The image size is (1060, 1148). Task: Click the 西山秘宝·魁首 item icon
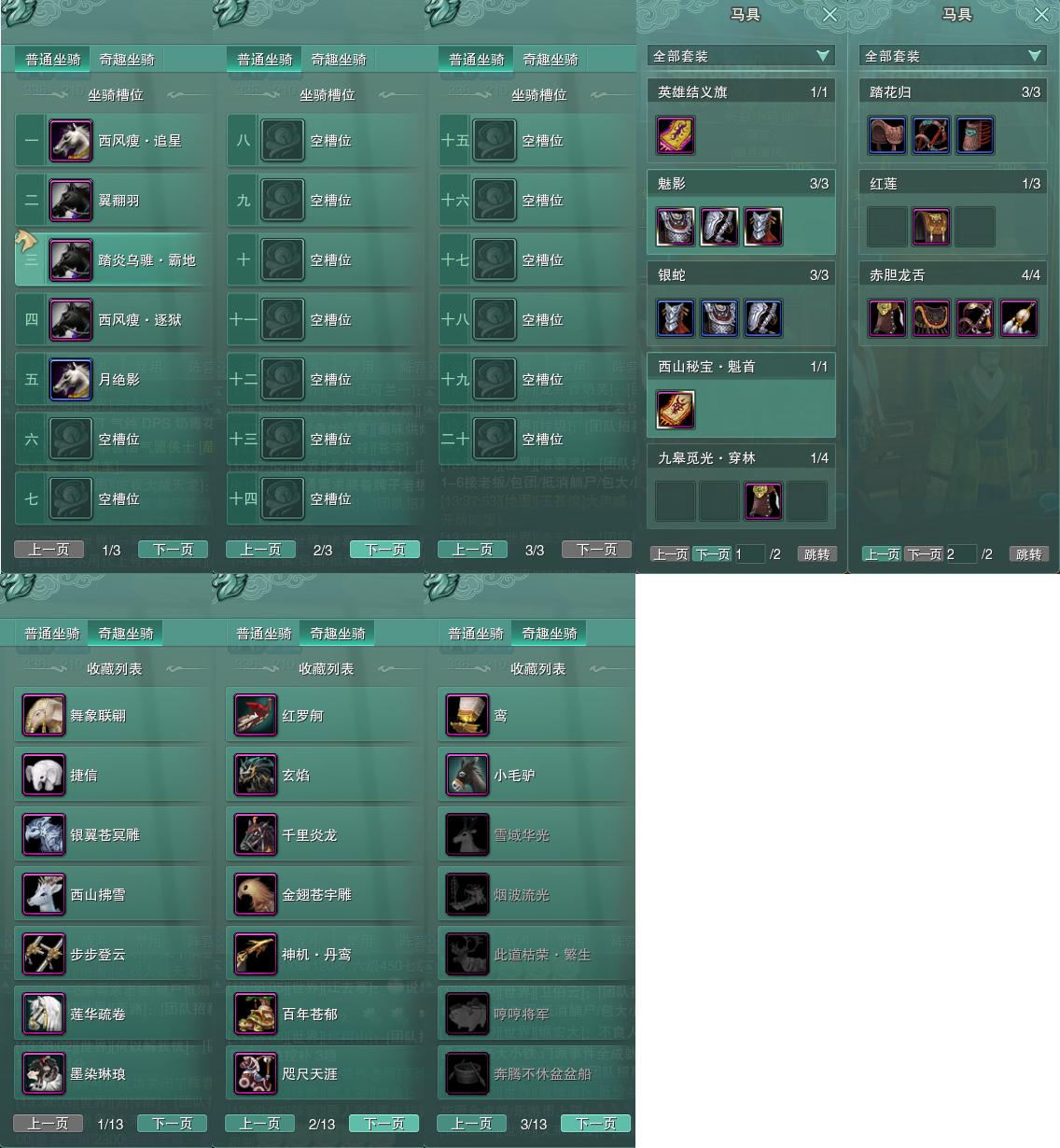click(676, 410)
